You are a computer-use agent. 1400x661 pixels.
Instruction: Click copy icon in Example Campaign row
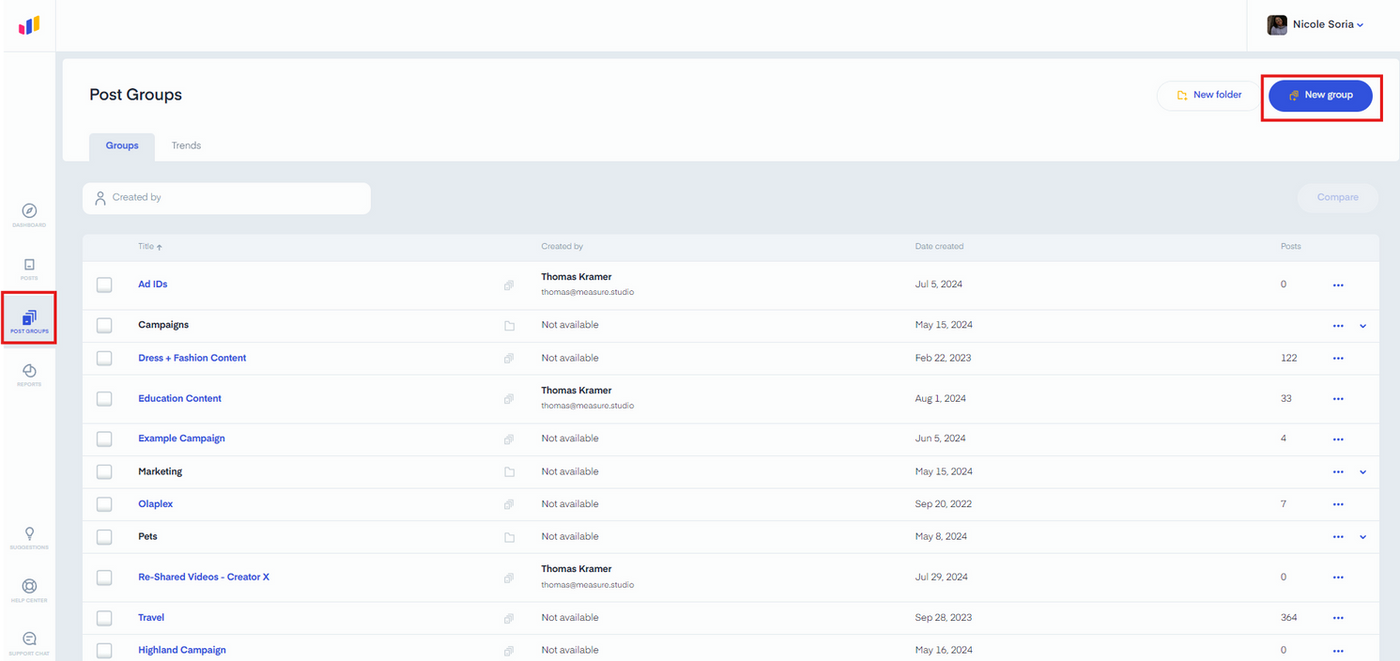click(x=509, y=439)
